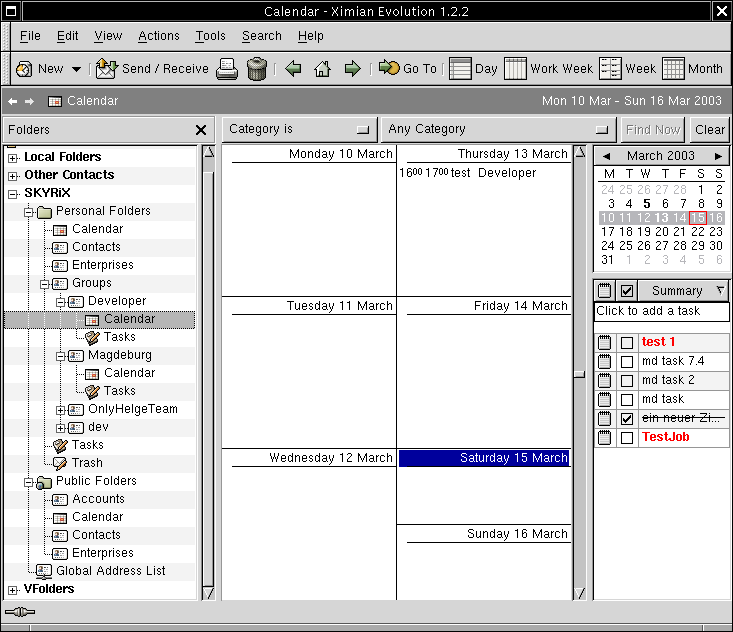Open the View menu
Viewport: 733px width, 632px height.
(x=108, y=36)
